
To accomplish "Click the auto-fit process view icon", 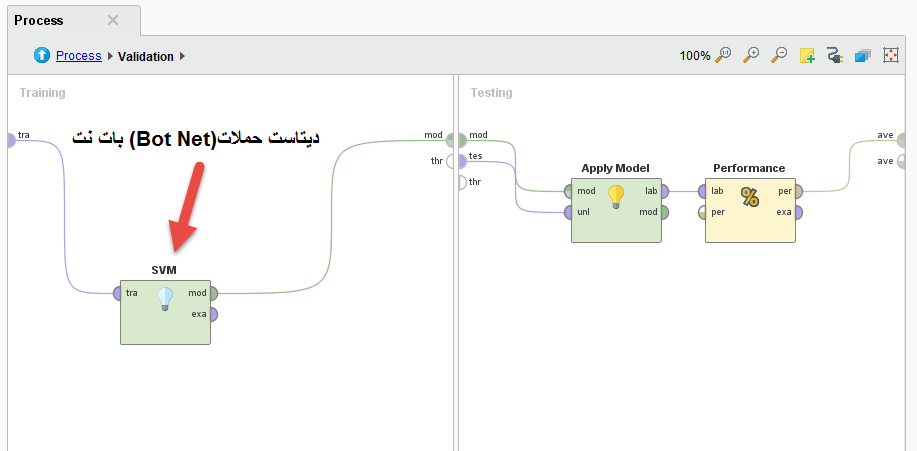I will pyautogui.click(x=890, y=56).
